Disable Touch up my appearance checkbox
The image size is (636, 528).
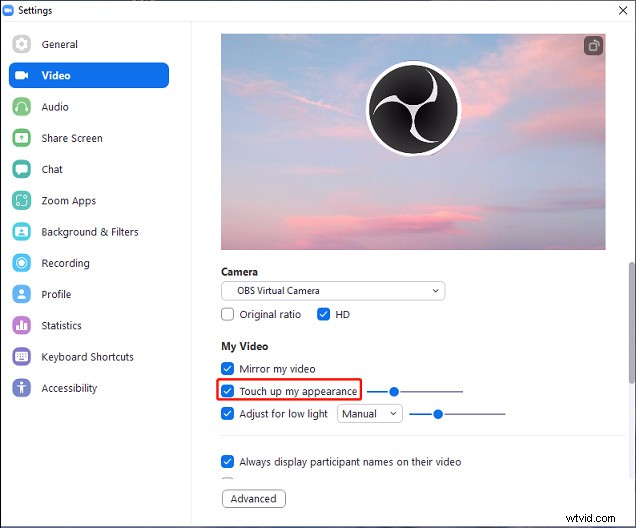(228, 391)
